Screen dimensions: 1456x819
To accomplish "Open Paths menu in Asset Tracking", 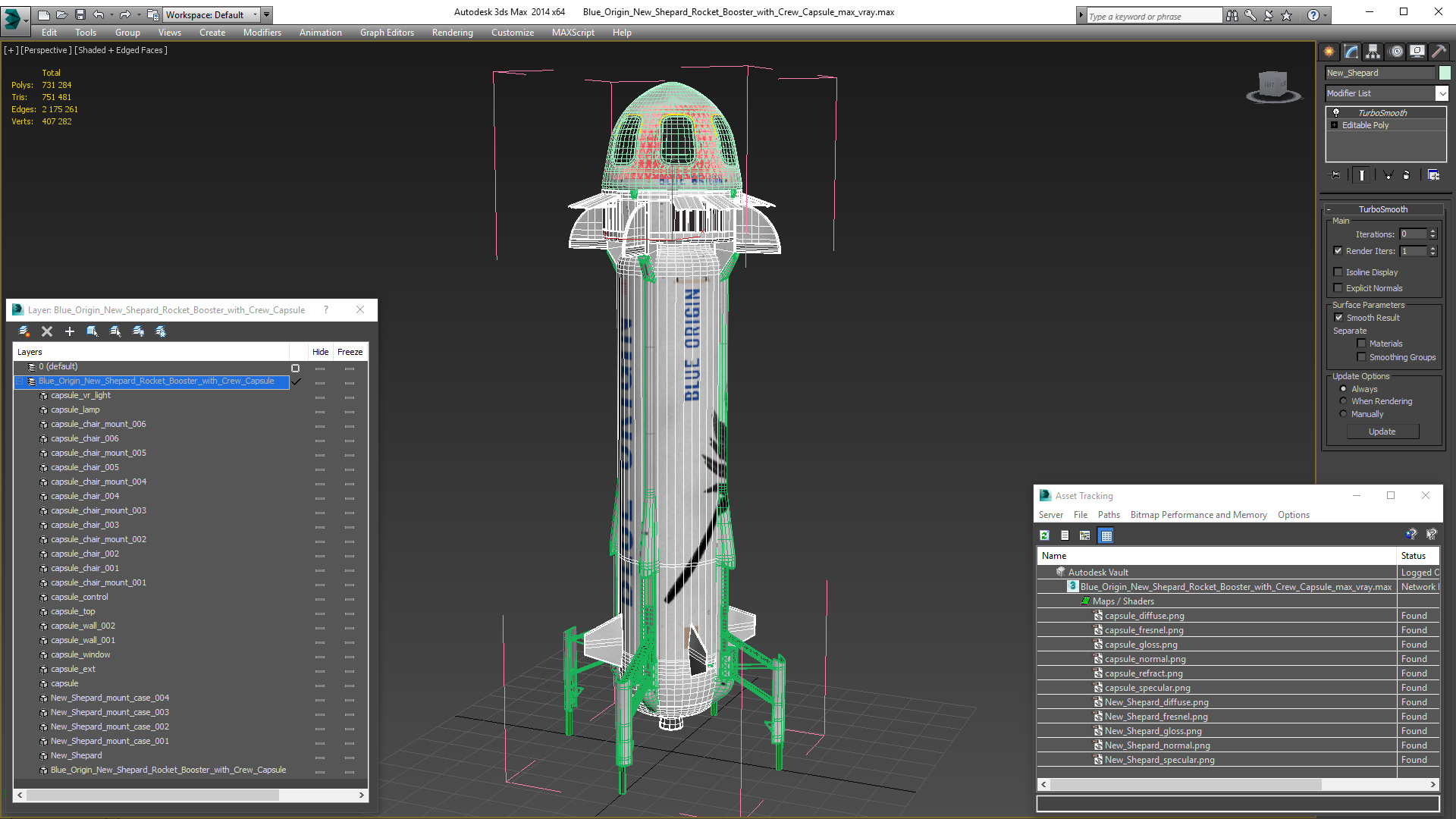I will point(1109,515).
